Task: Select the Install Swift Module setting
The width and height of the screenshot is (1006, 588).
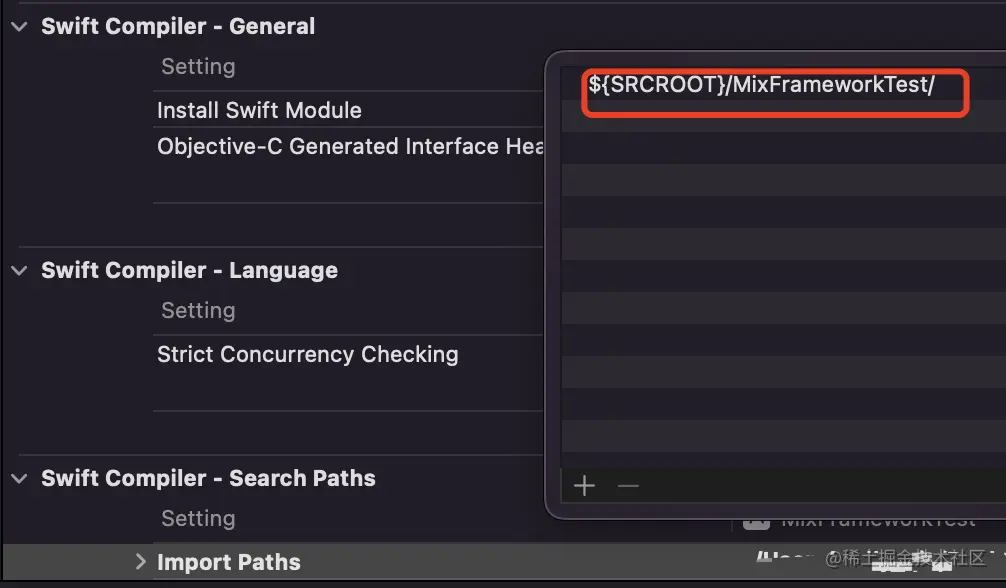Action: 259,110
